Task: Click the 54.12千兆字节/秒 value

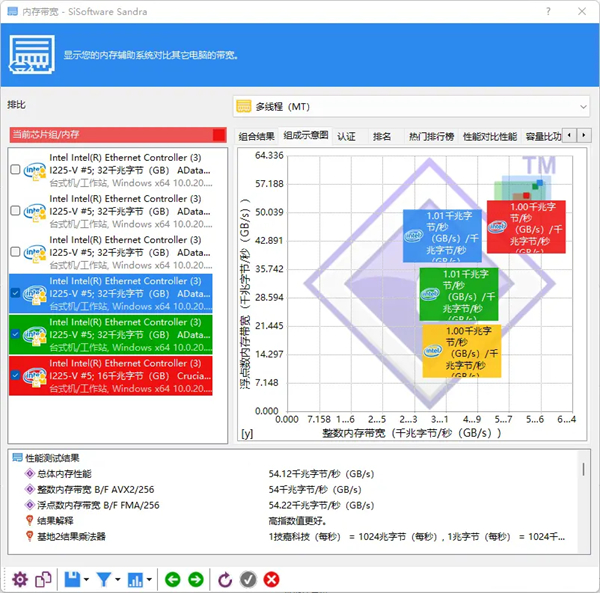Action: [321, 474]
